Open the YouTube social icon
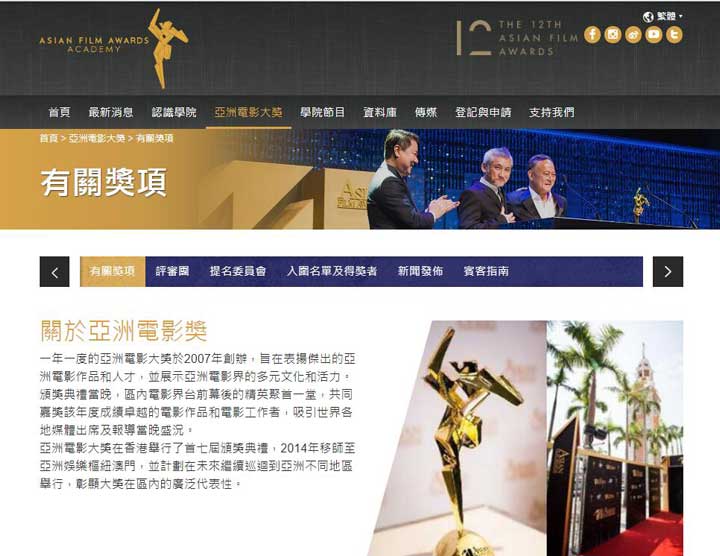 654,34
